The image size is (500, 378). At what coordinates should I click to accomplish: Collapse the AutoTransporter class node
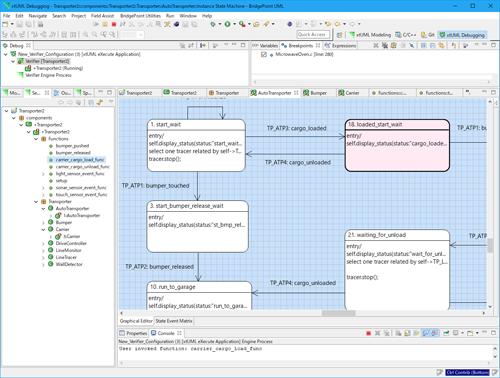point(43,208)
